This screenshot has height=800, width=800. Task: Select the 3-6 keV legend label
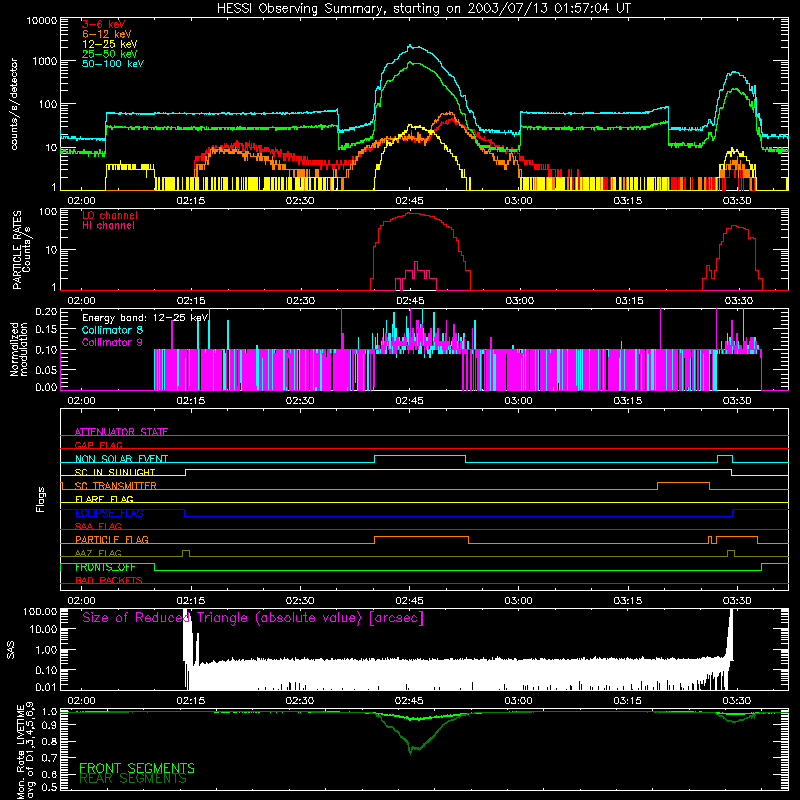tap(104, 24)
